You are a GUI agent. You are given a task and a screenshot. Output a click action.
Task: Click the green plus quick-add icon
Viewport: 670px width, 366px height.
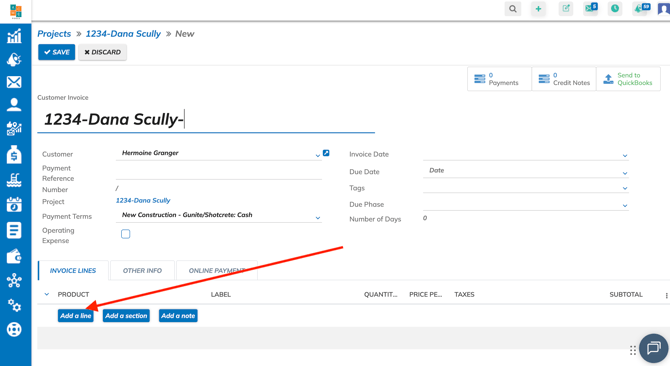[x=538, y=9]
